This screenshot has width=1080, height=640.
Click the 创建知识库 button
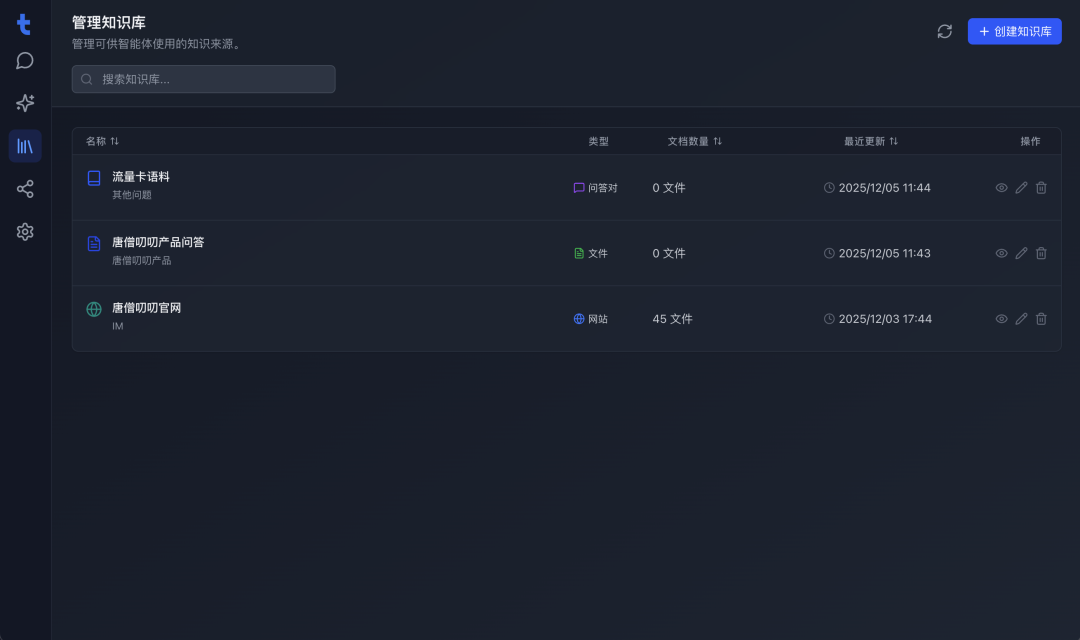point(1014,31)
